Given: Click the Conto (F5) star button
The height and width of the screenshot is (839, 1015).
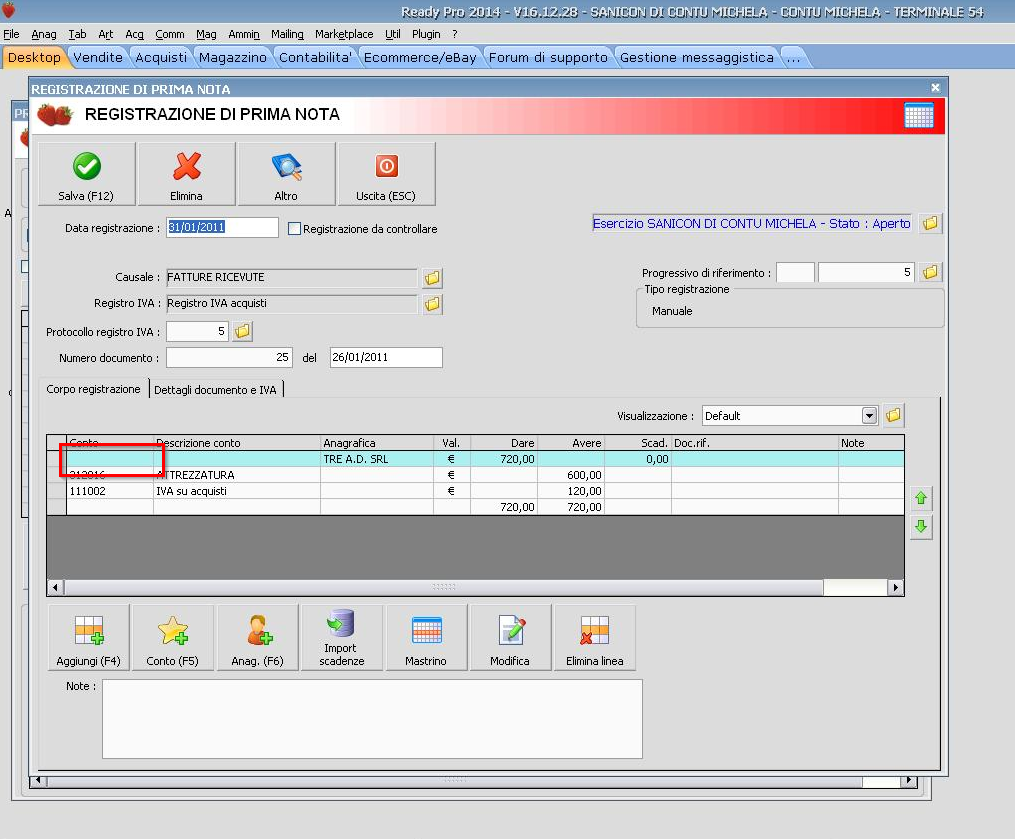Looking at the screenshot, I should [173, 638].
